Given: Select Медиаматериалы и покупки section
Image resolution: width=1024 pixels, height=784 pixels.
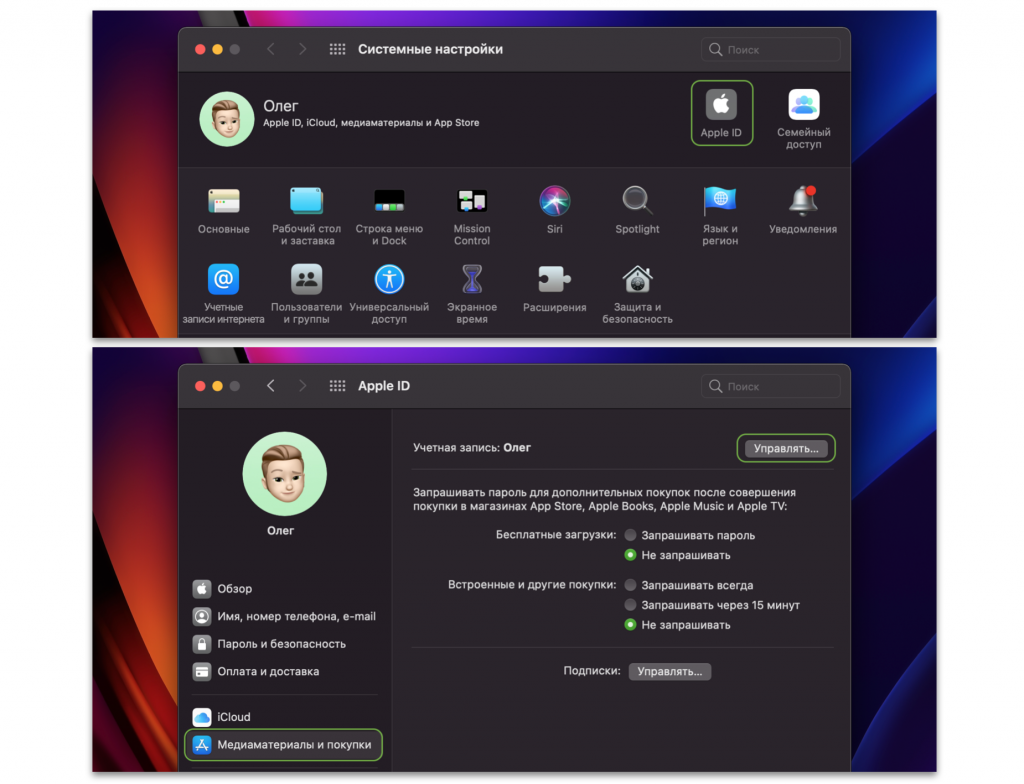Looking at the screenshot, I should pyautogui.click(x=284, y=745).
